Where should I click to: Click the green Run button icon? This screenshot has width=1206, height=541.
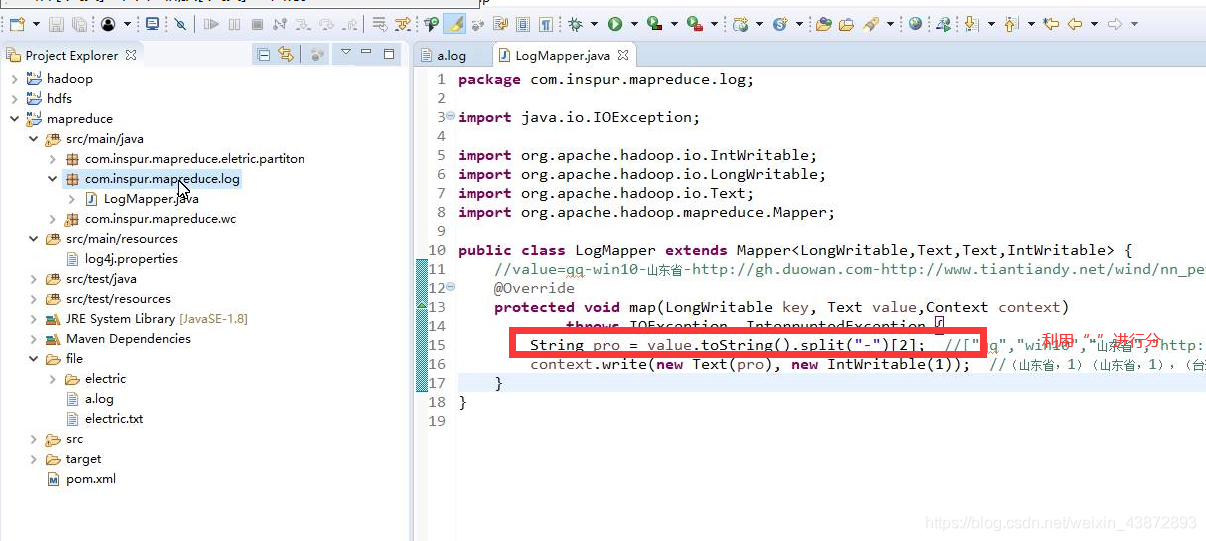point(615,24)
